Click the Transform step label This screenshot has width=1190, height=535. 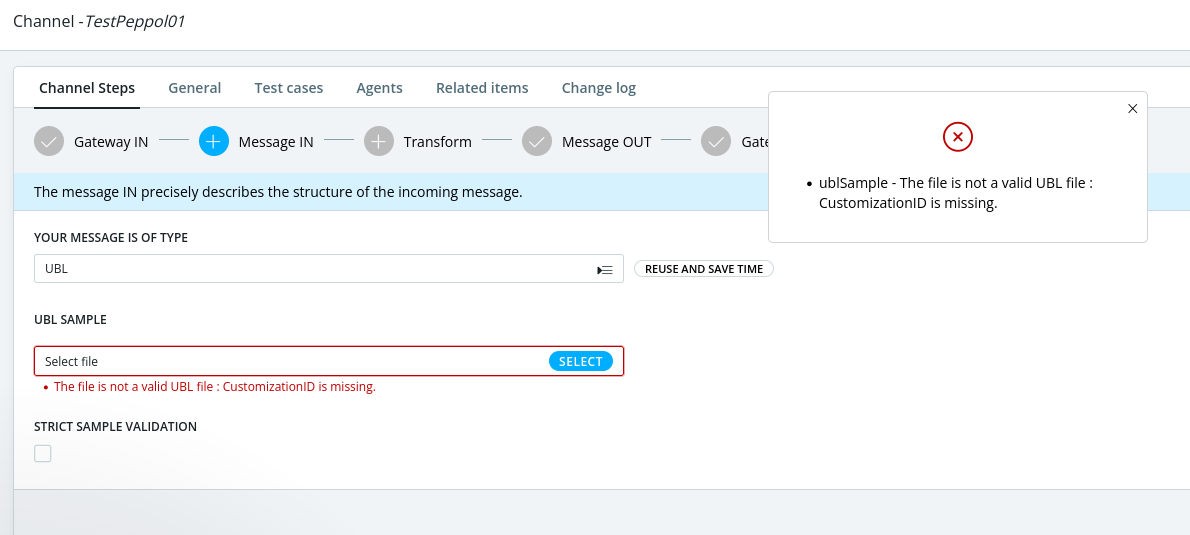pyautogui.click(x=437, y=142)
